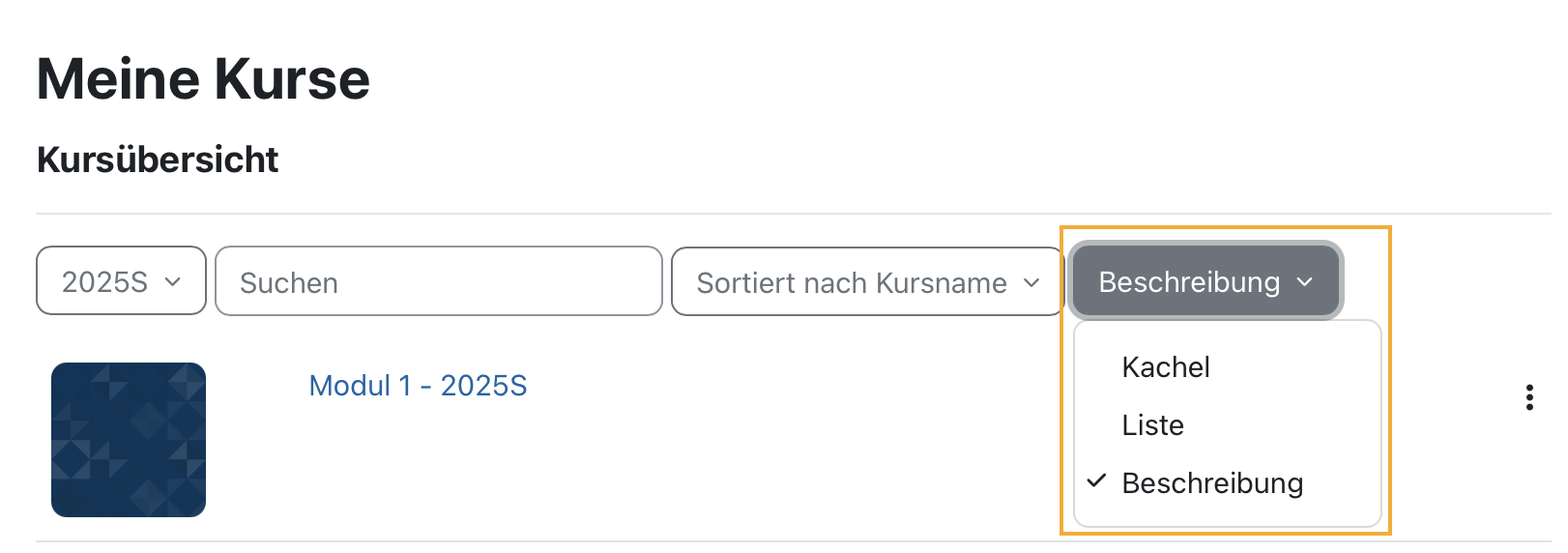The width and height of the screenshot is (1568, 553).
Task: Click the Sortiert nach Kursname label text
Action: (x=852, y=283)
